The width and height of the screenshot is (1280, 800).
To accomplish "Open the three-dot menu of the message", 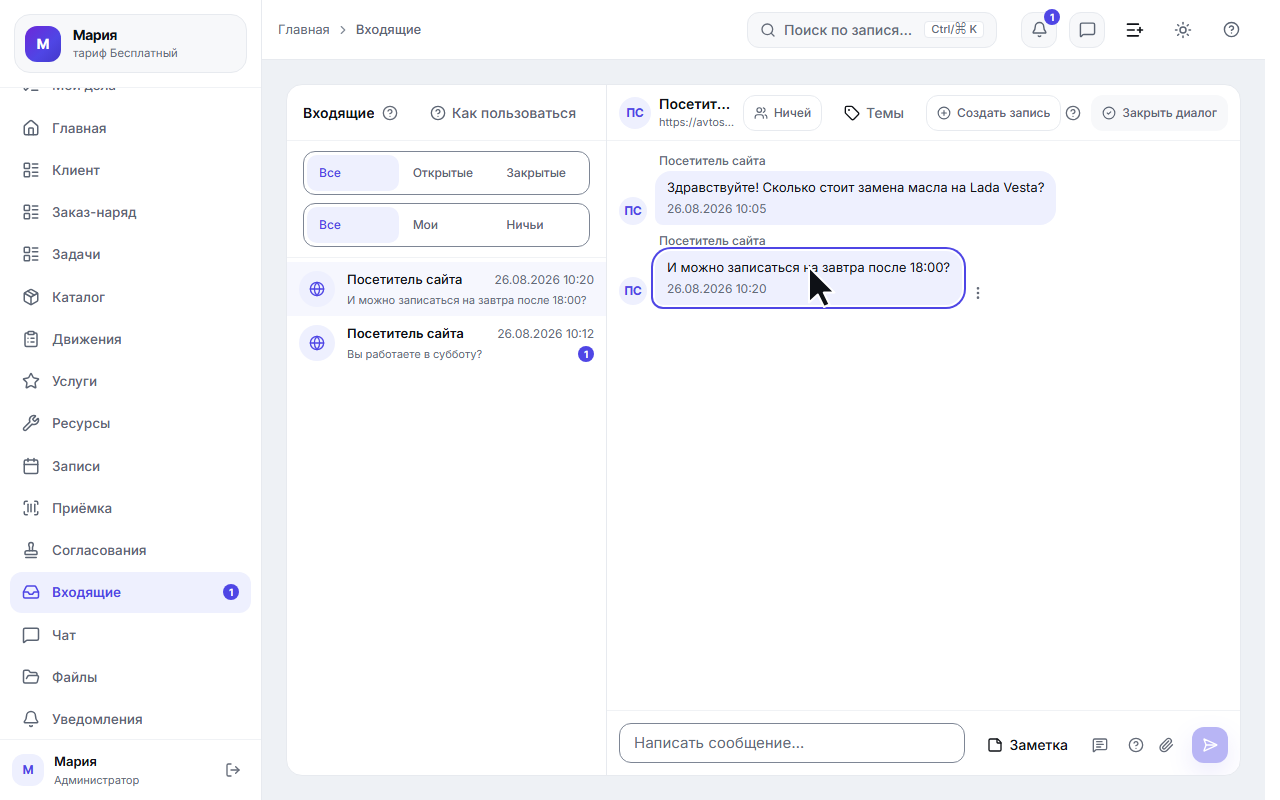I will pyautogui.click(x=978, y=293).
